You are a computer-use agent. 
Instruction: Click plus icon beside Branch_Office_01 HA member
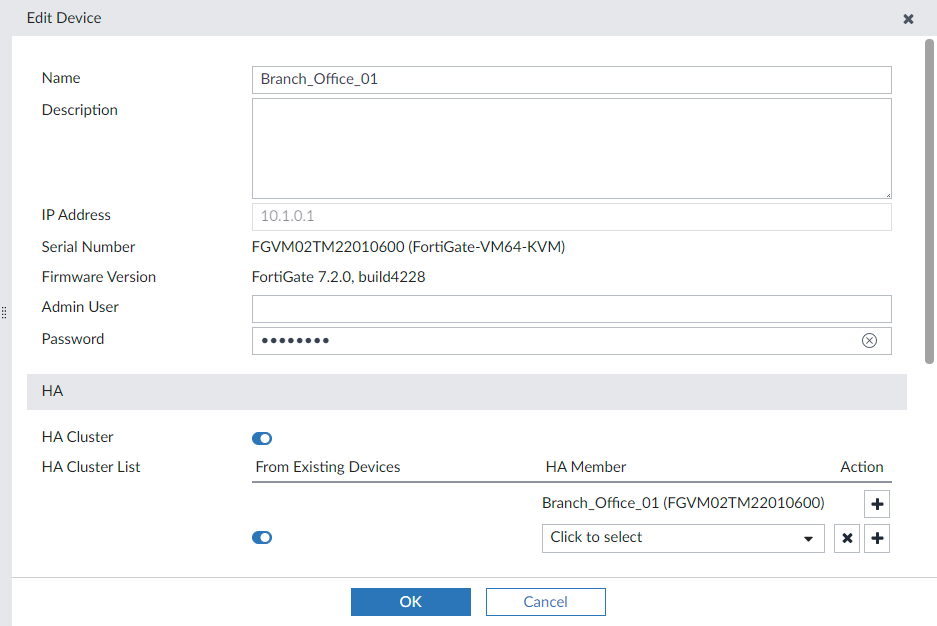[877, 504]
